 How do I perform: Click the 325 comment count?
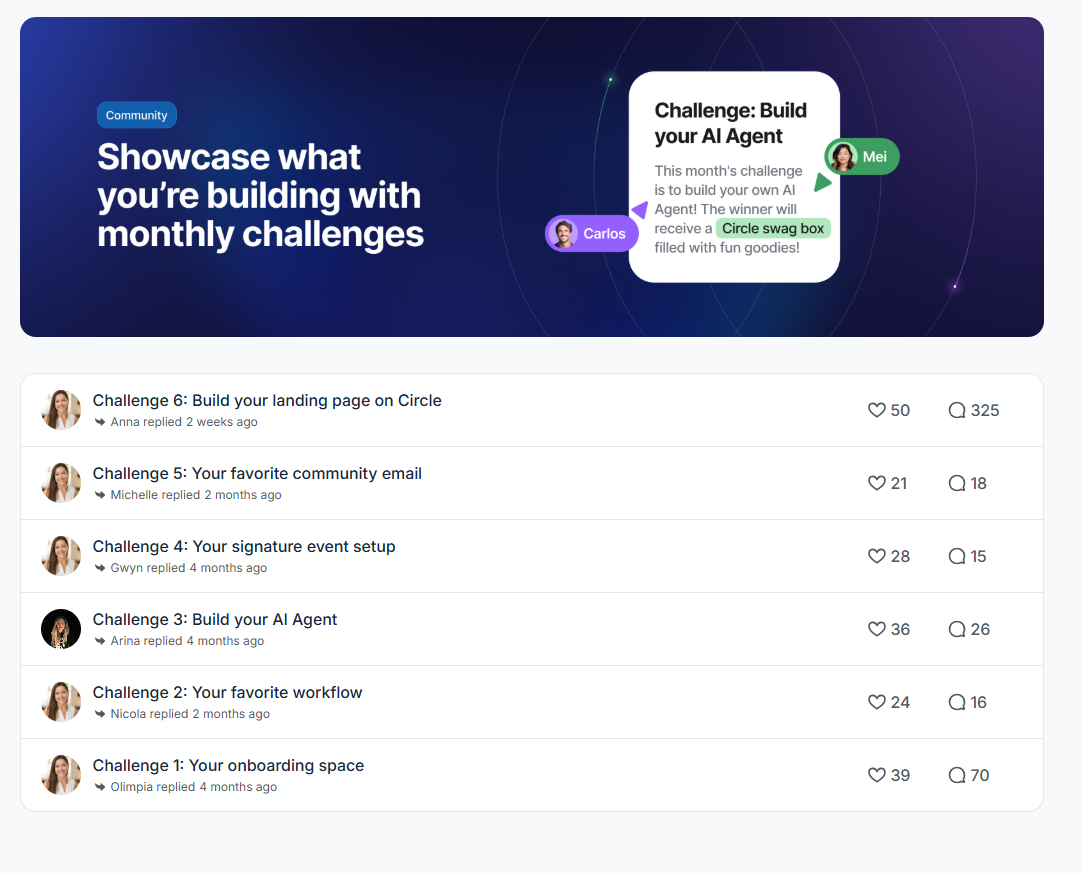[985, 411]
